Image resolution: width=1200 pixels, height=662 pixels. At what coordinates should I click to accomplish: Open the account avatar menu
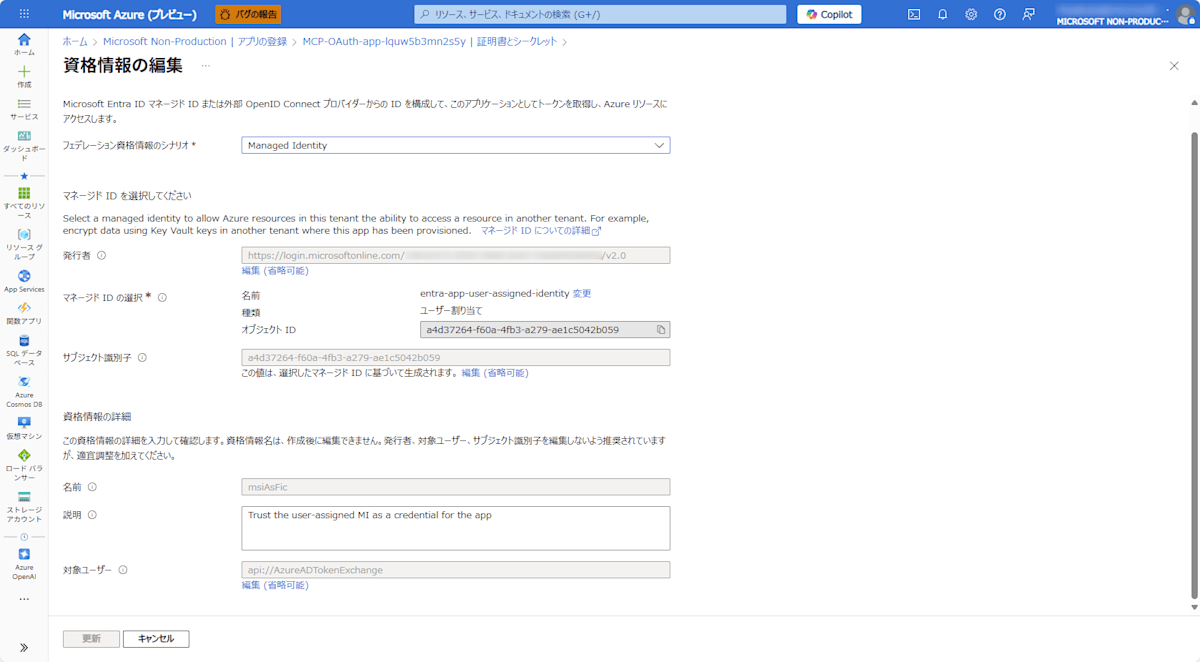tap(1185, 14)
